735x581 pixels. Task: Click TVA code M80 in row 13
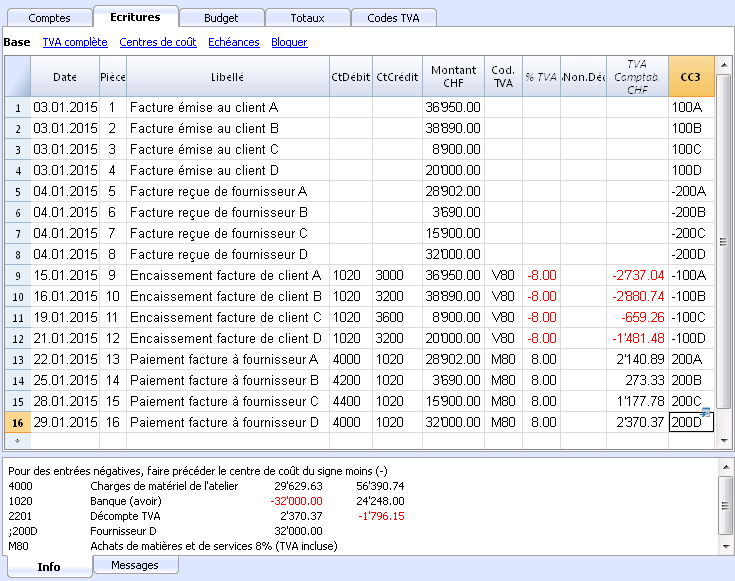(x=503, y=359)
